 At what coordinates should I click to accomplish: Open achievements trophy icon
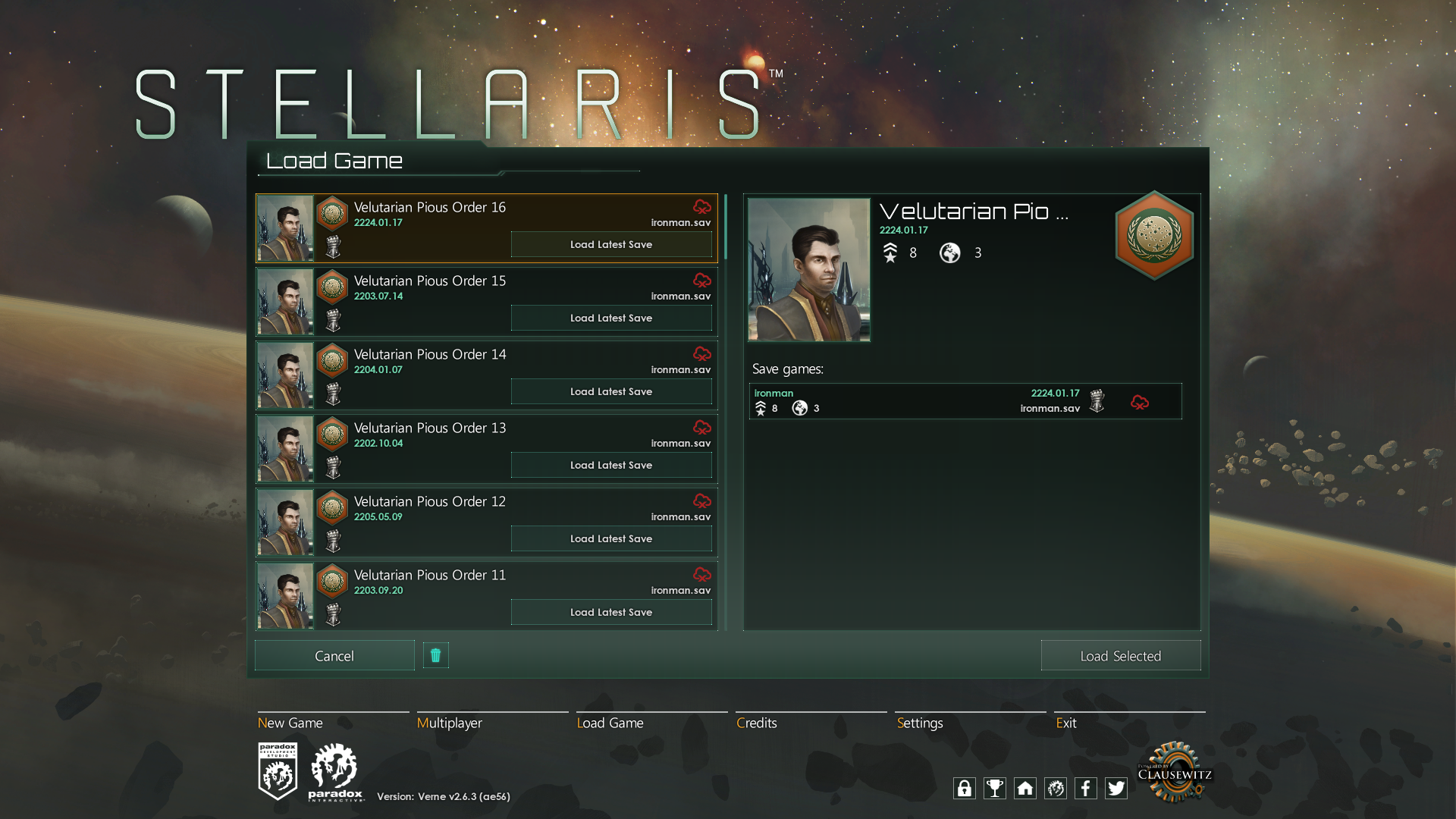click(994, 789)
